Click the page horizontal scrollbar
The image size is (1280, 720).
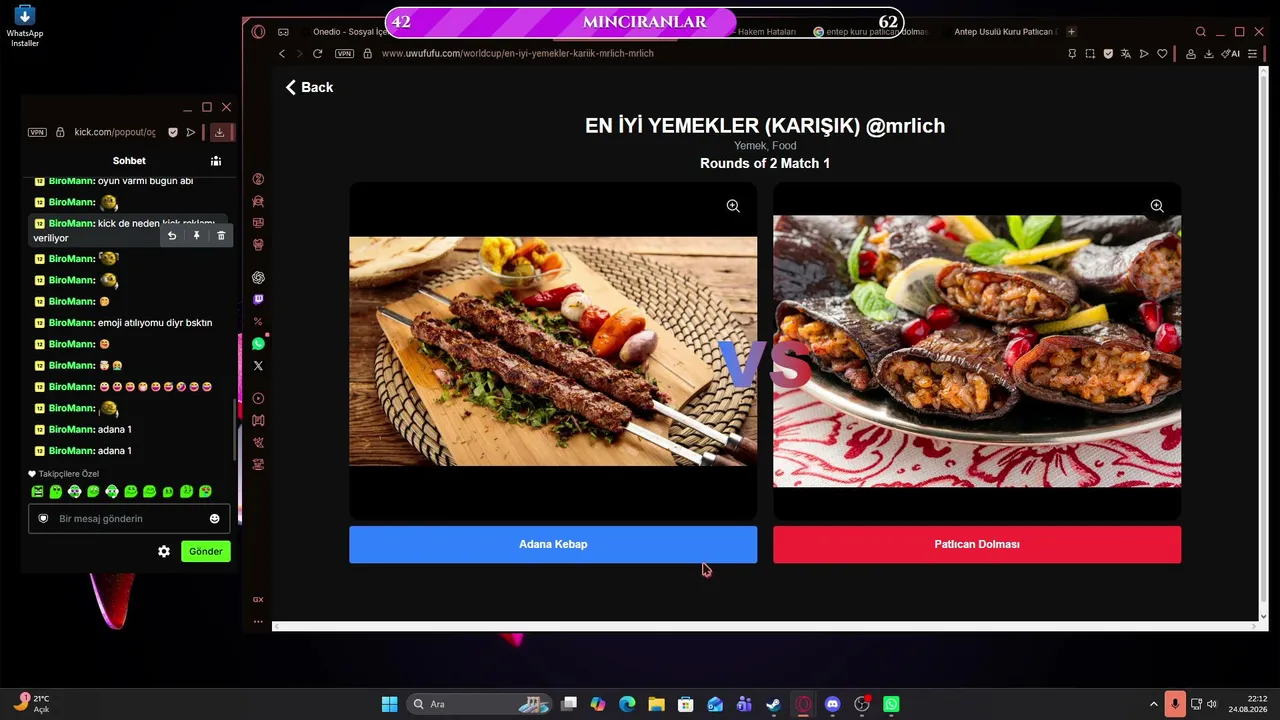[764, 626]
